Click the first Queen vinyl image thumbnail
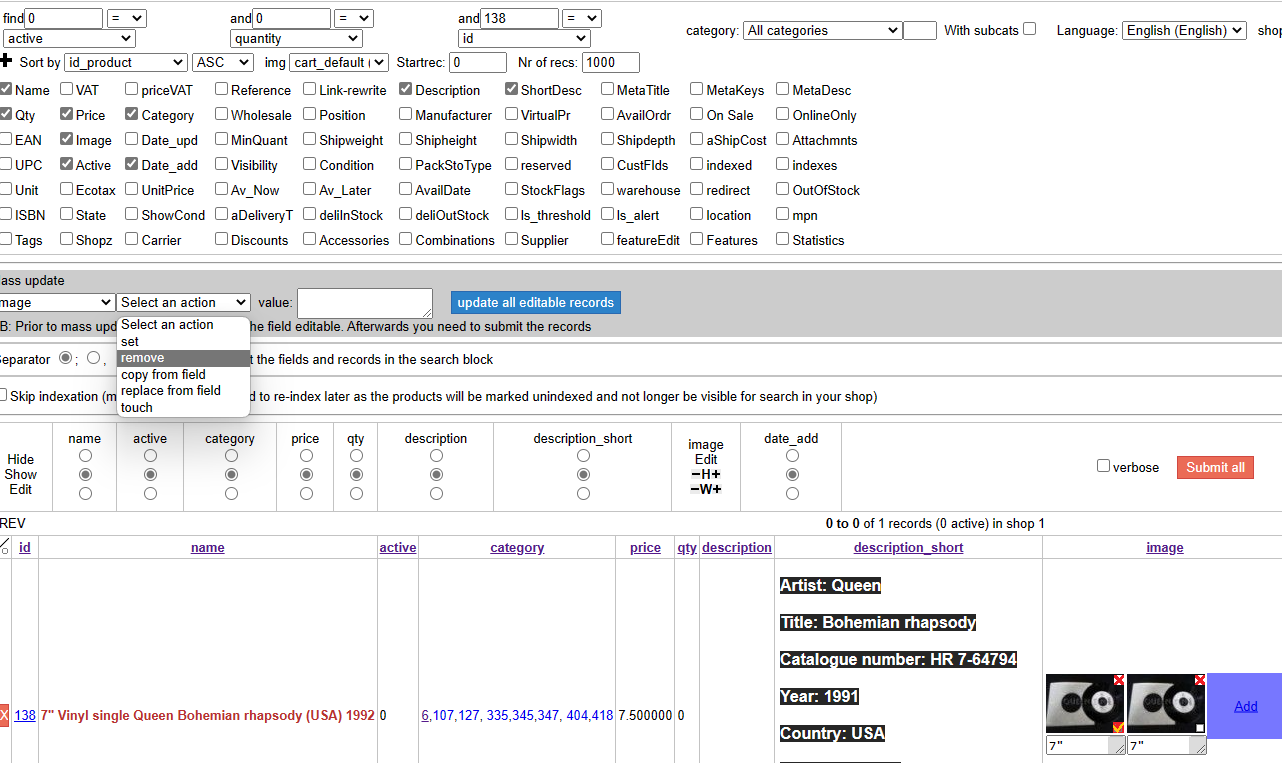 (1080, 703)
